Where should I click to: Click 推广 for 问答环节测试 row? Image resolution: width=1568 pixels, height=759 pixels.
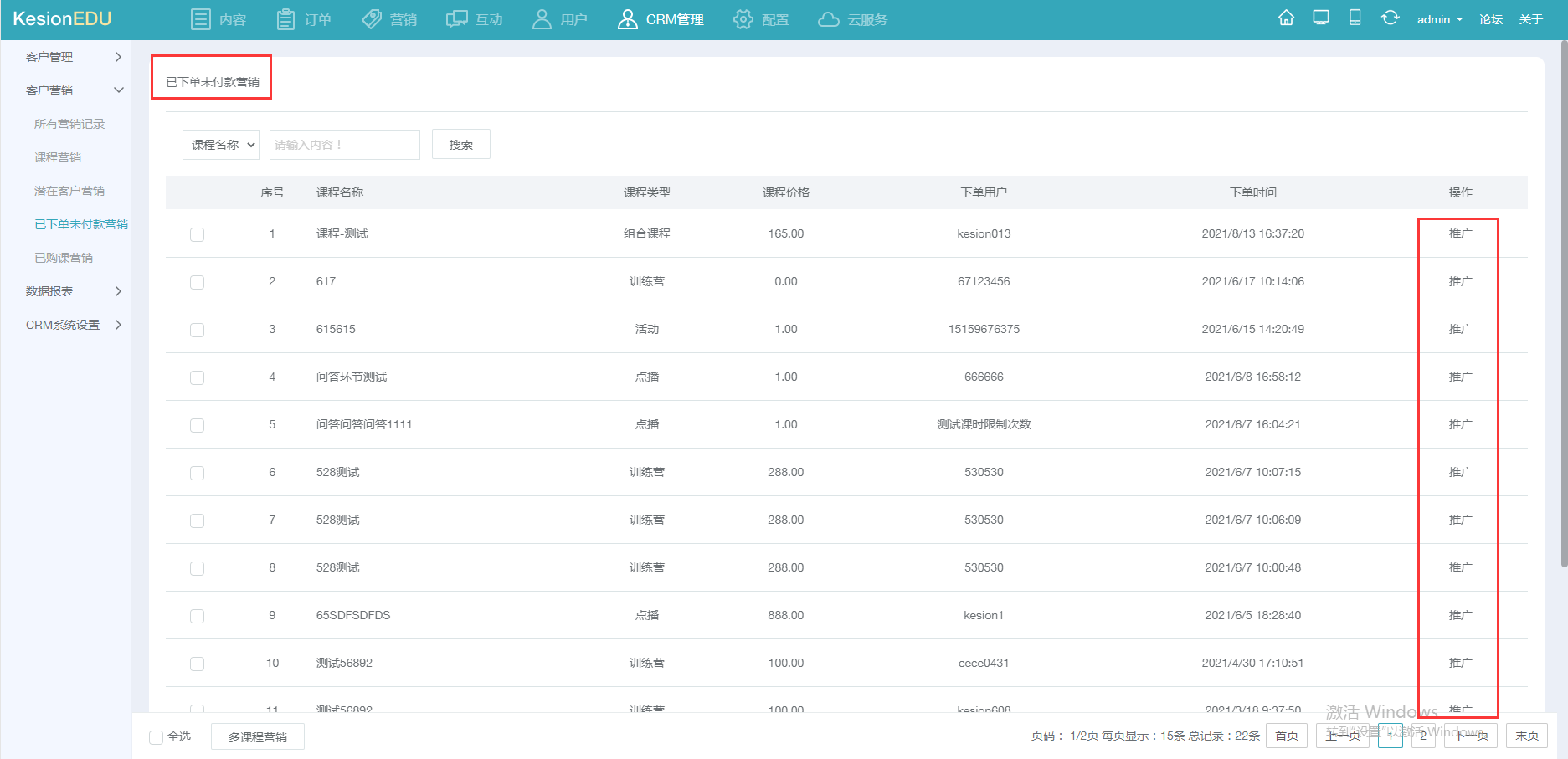point(1460,377)
